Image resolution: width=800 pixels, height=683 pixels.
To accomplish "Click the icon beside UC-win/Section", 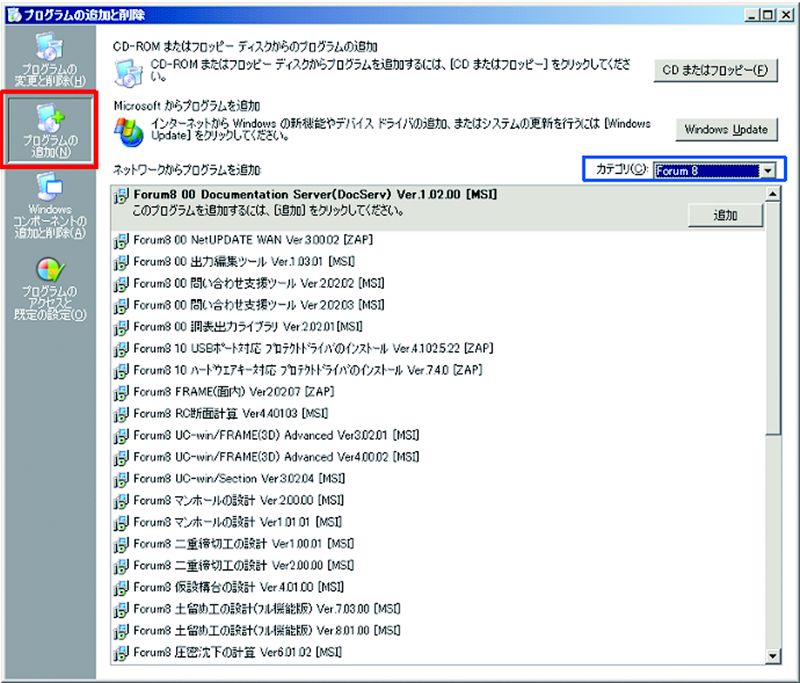I will [x=121, y=479].
